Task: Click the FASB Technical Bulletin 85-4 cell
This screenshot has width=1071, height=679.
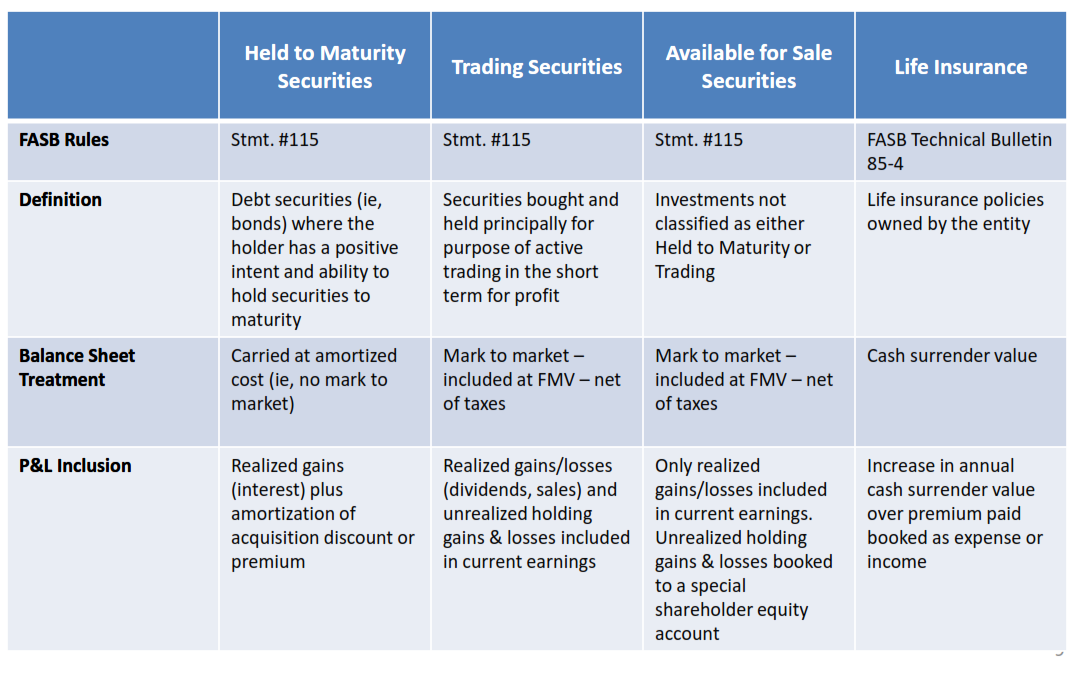Action: (x=959, y=152)
